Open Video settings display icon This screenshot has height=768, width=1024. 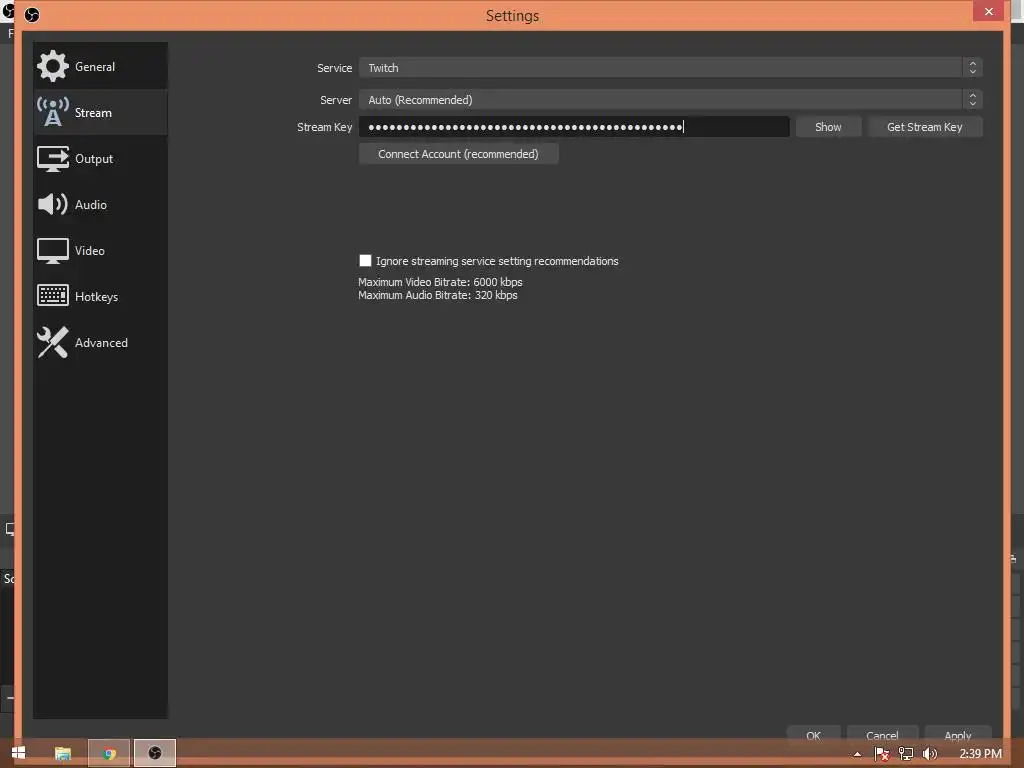52,251
